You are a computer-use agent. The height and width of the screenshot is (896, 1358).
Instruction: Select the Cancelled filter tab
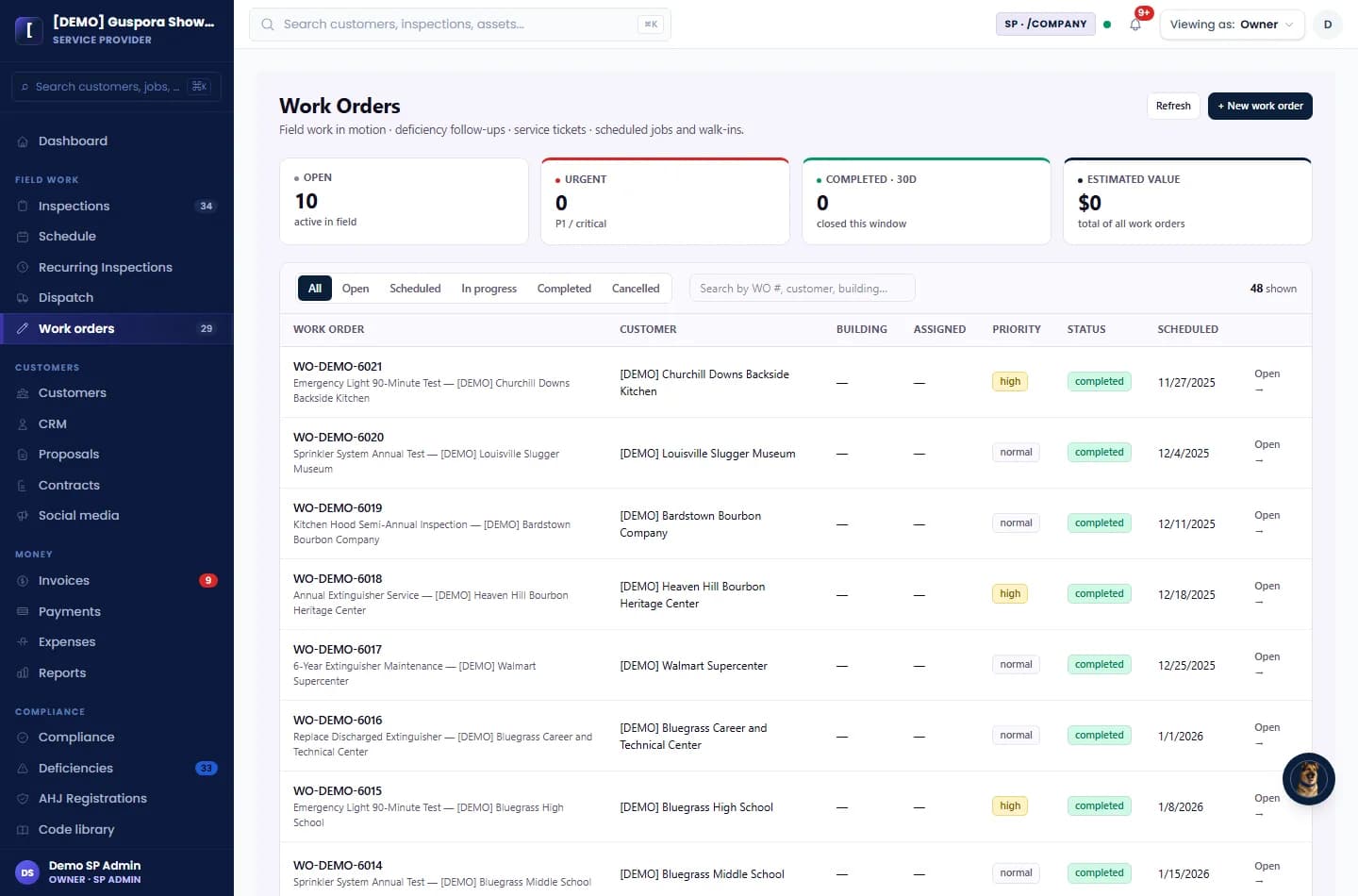tap(636, 289)
